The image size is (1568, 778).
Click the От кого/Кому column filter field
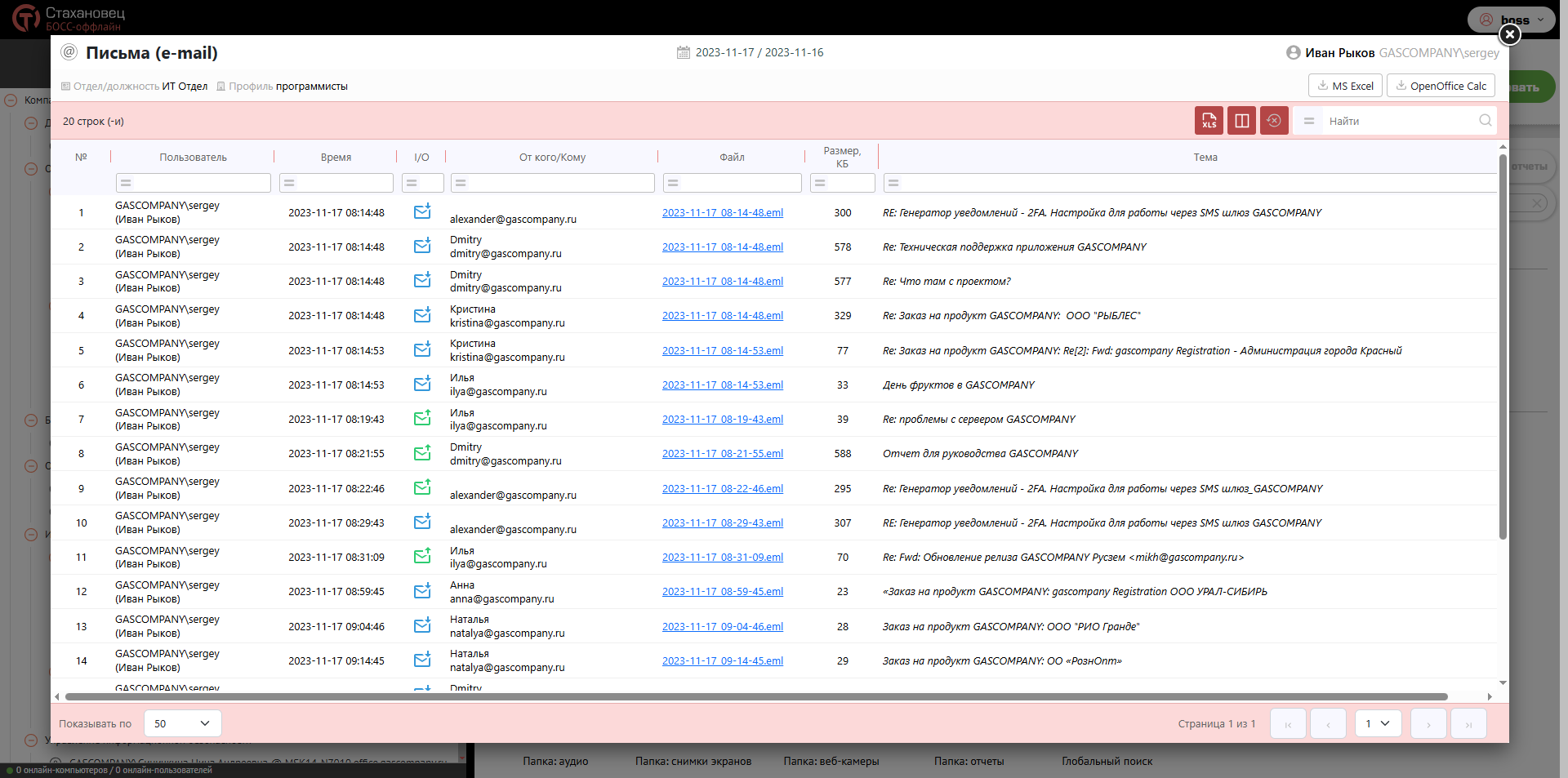tap(553, 183)
